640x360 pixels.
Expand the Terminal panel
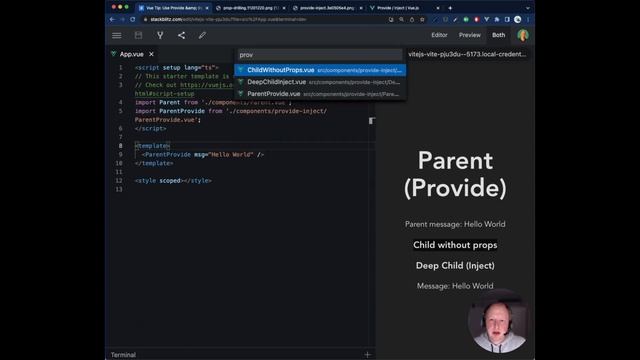(123, 355)
